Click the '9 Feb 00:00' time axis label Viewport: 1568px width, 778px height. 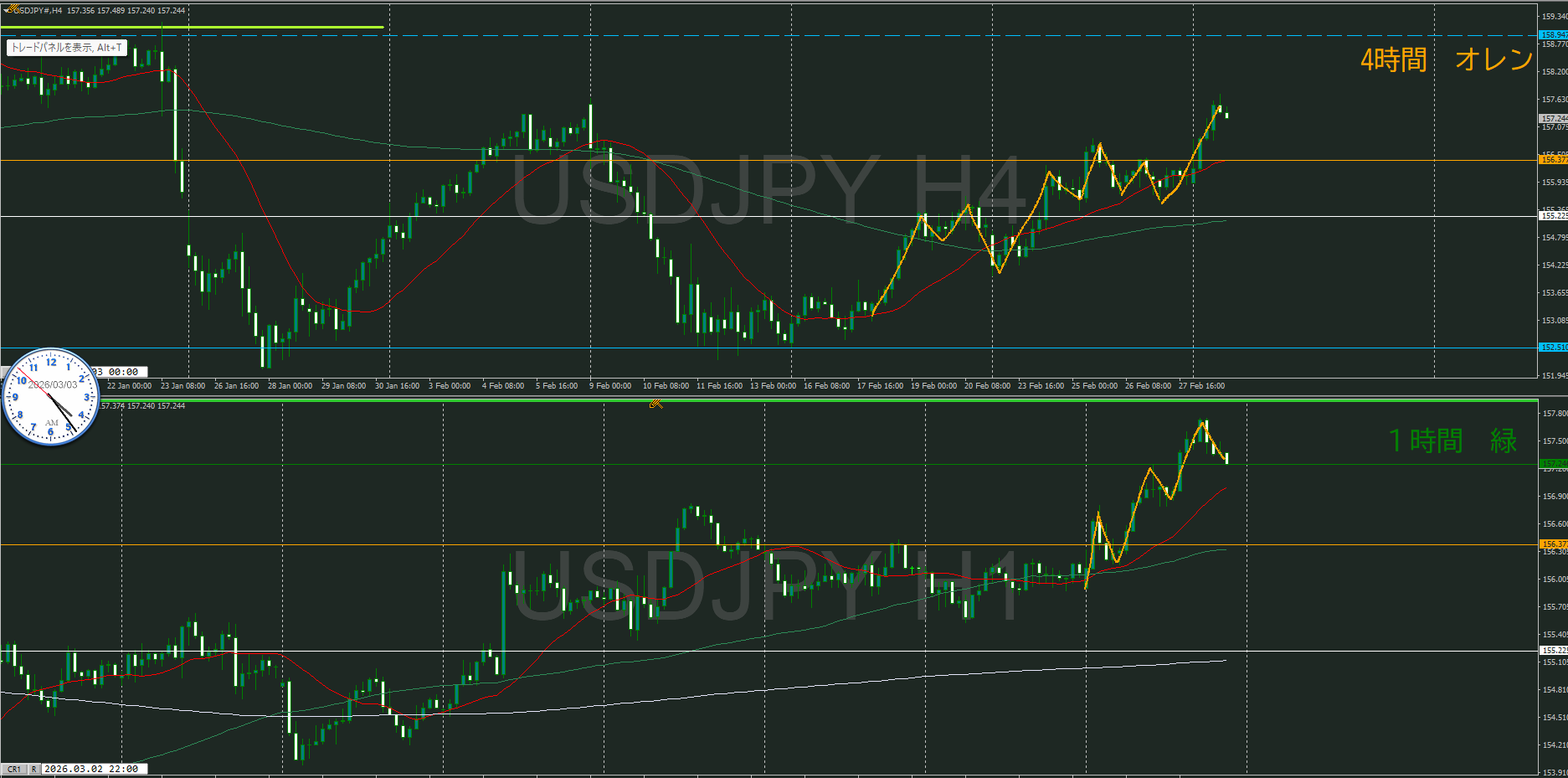(x=610, y=386)
